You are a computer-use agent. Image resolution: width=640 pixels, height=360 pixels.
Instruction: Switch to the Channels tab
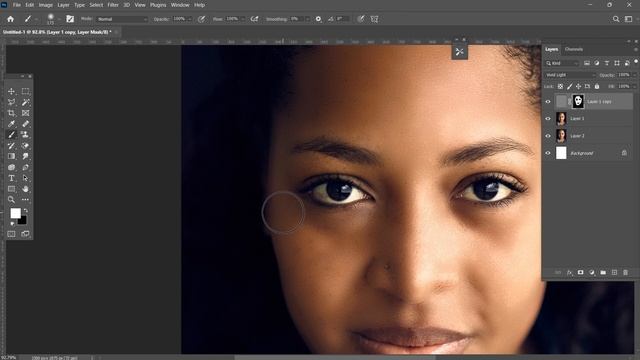point(573,49)
